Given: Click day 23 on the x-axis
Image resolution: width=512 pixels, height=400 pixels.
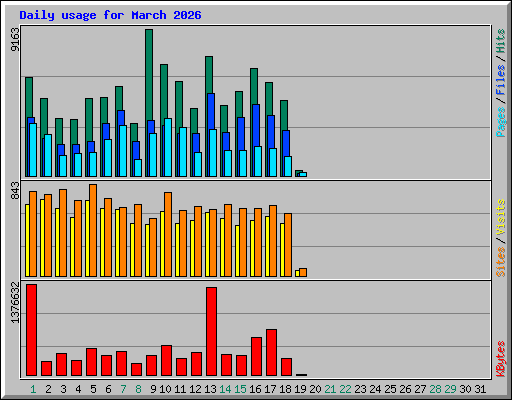Looking at the screenshot, I should tap(360, 389).
